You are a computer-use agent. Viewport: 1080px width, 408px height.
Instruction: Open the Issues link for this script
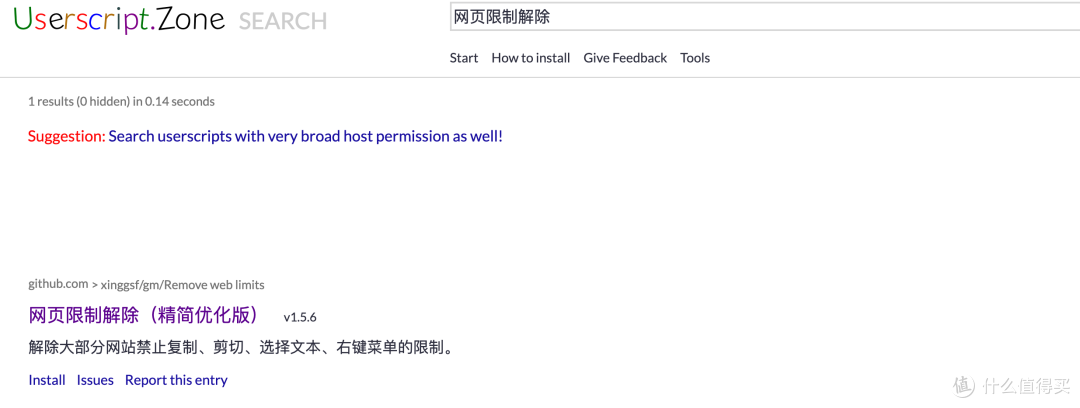click(95, 380)
